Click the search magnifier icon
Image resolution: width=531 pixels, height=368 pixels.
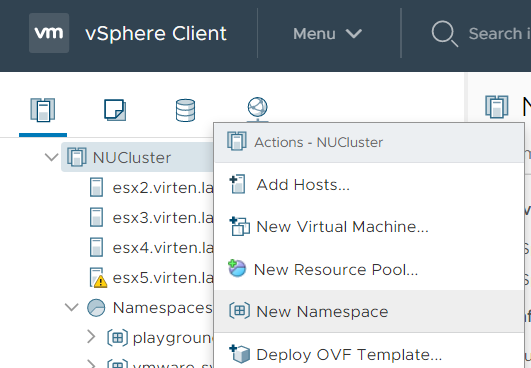[x=444, y=34]
